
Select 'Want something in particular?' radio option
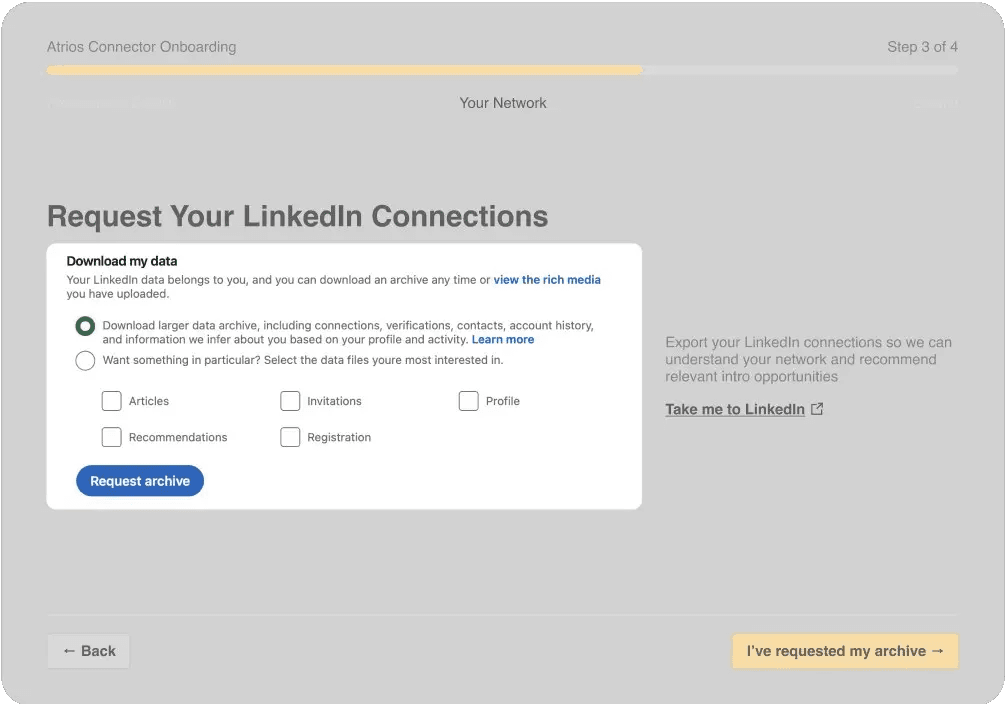click(x=85, y=360)
